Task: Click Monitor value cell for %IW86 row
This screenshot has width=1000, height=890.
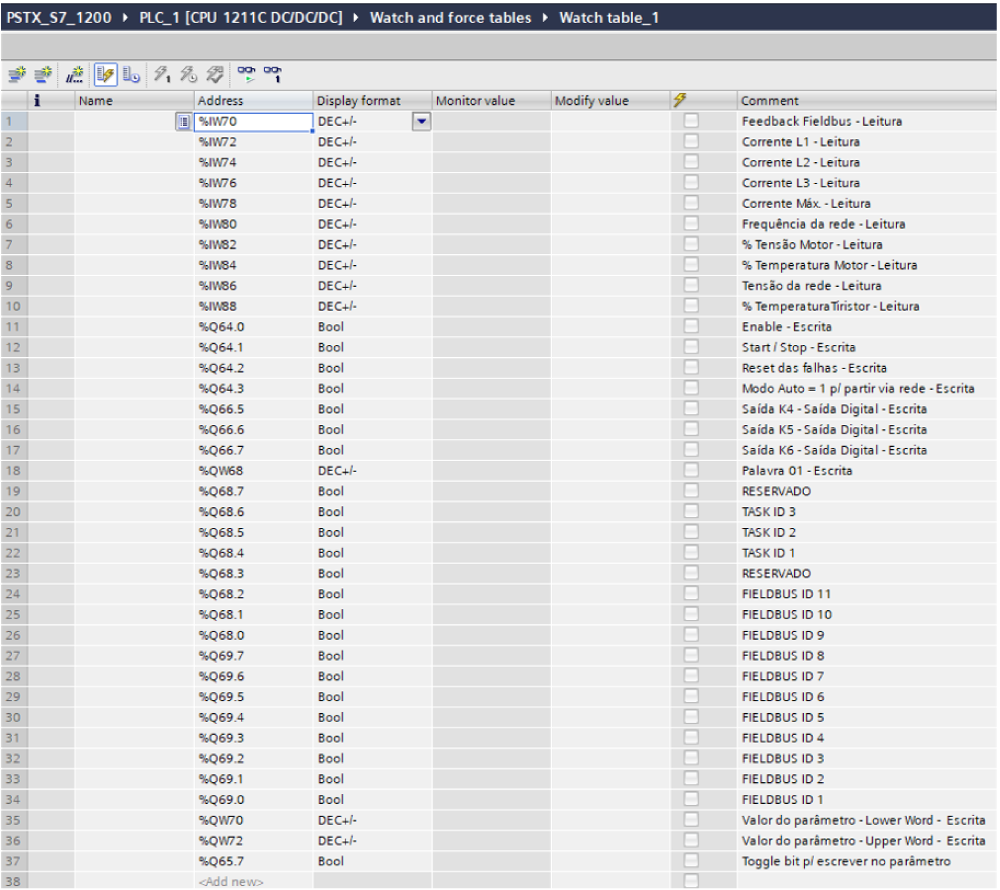Action: pos(492,286)
